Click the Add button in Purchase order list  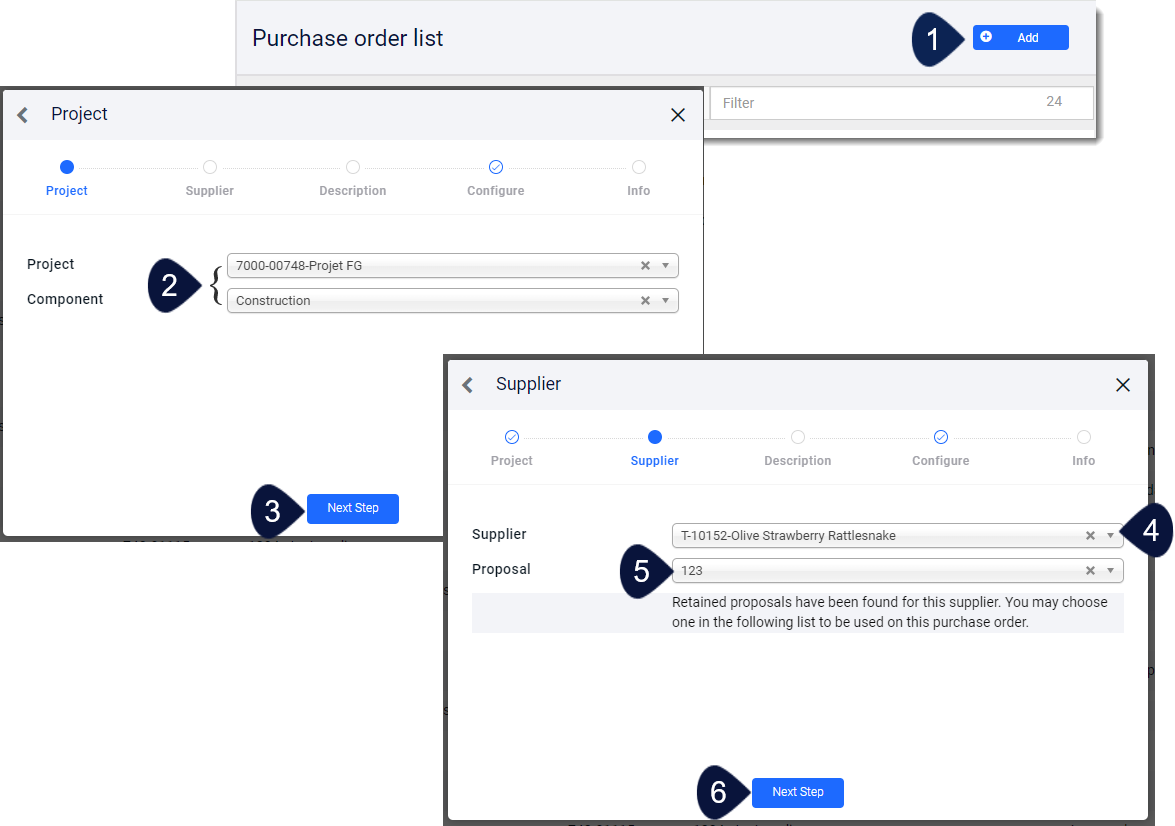tap(1020, 37)
